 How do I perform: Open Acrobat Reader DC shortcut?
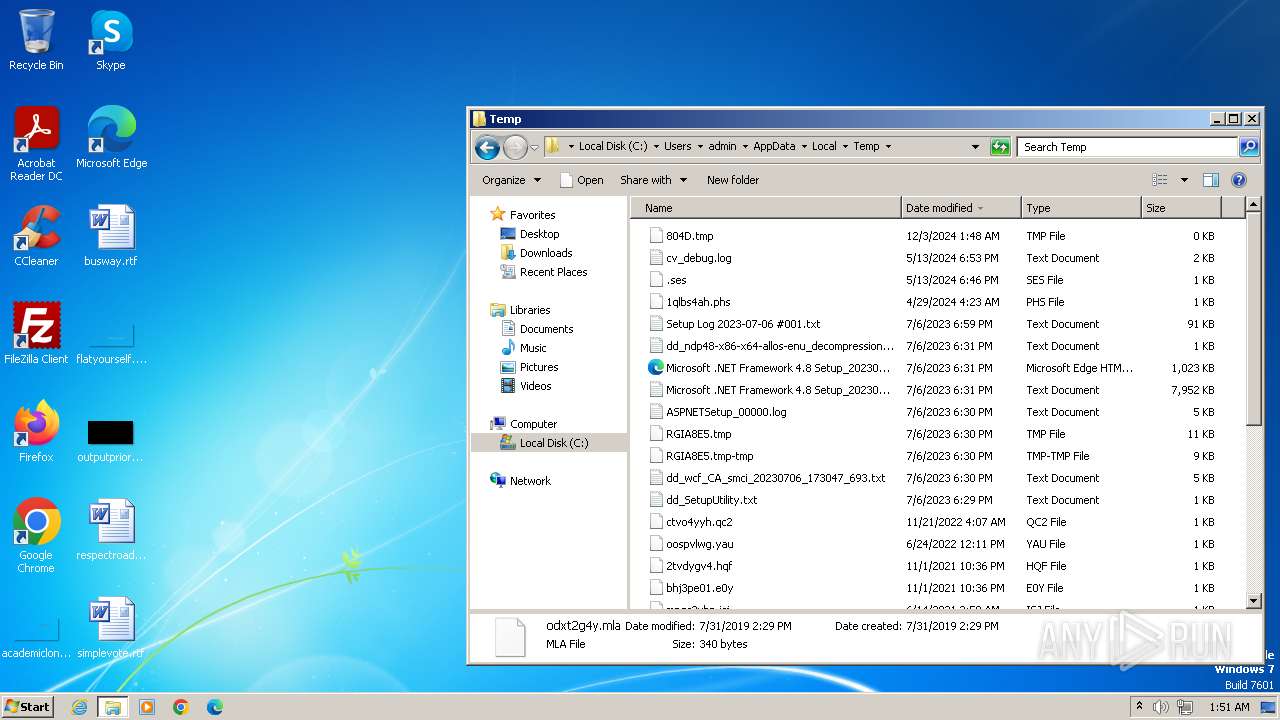tap(36, 143)
